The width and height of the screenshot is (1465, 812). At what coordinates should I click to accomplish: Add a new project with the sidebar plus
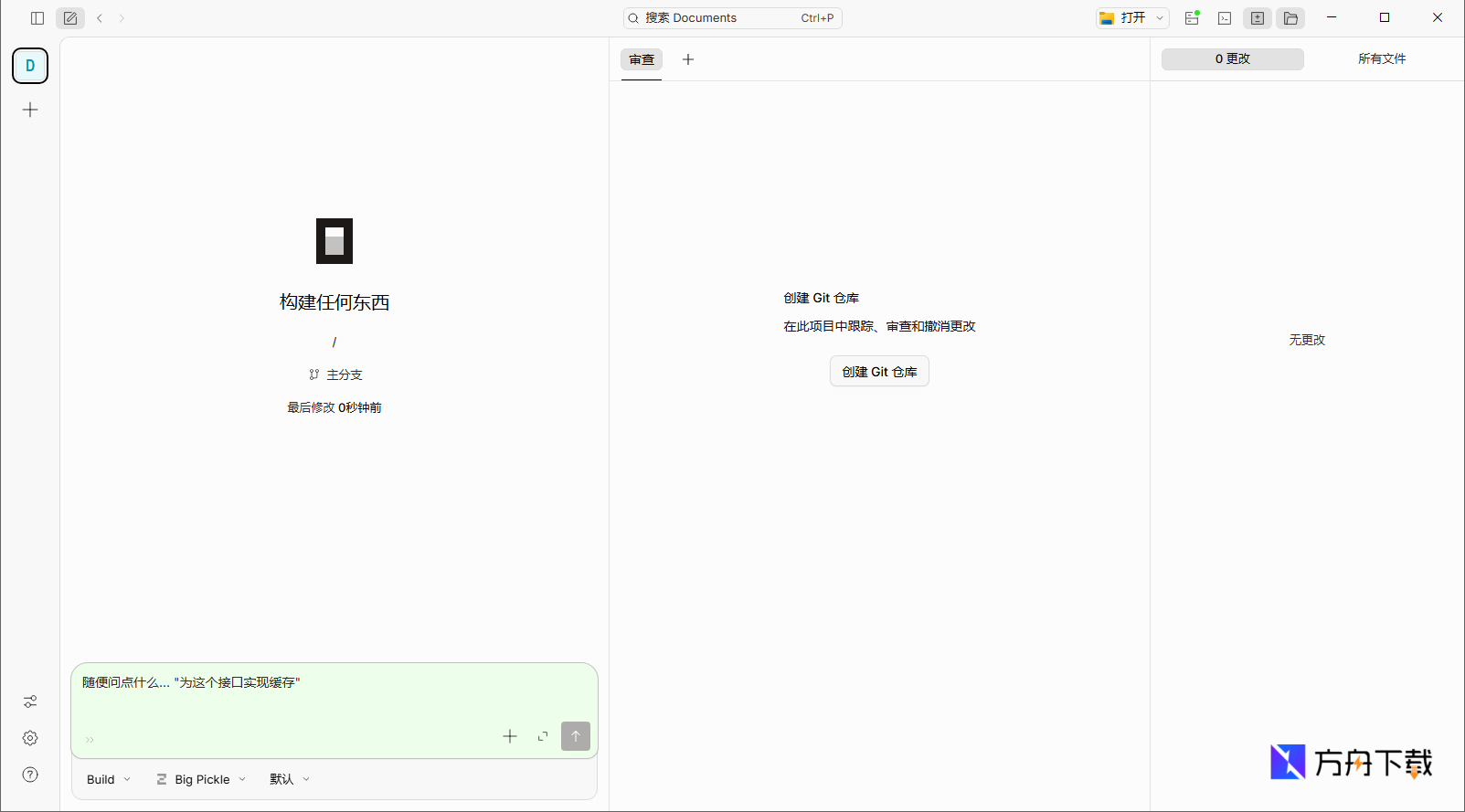tap(30, 110)
